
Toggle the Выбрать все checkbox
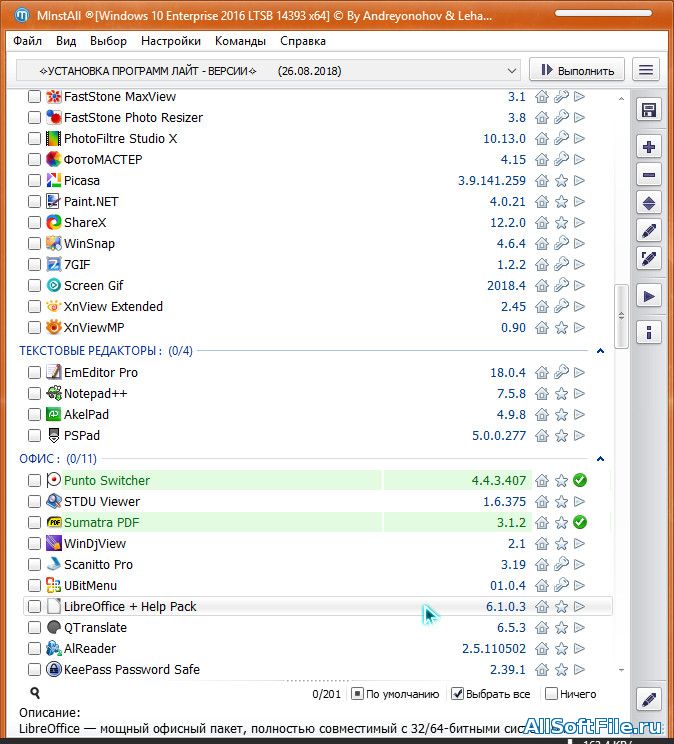pos(457,694)
